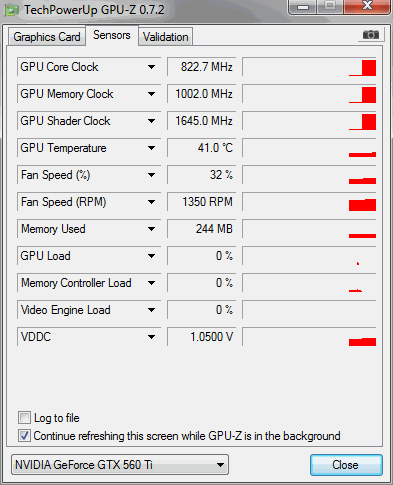Select the Sensors tab
The image size is (393, 485).
112,35
